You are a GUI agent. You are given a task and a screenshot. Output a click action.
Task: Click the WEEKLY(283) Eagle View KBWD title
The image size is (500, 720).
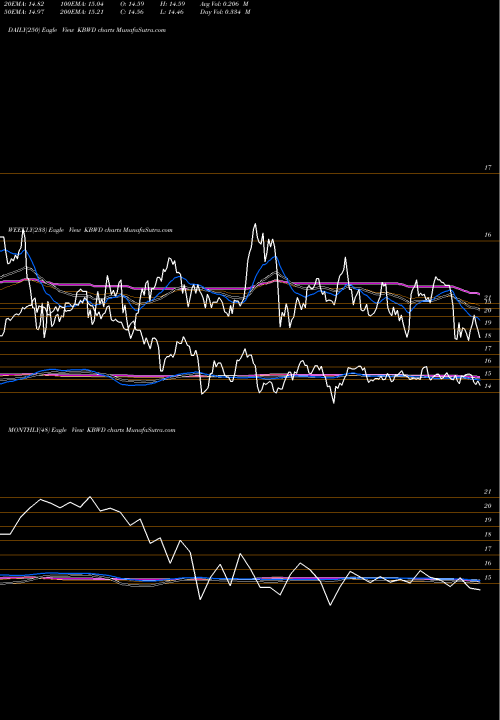coord(90,230)
